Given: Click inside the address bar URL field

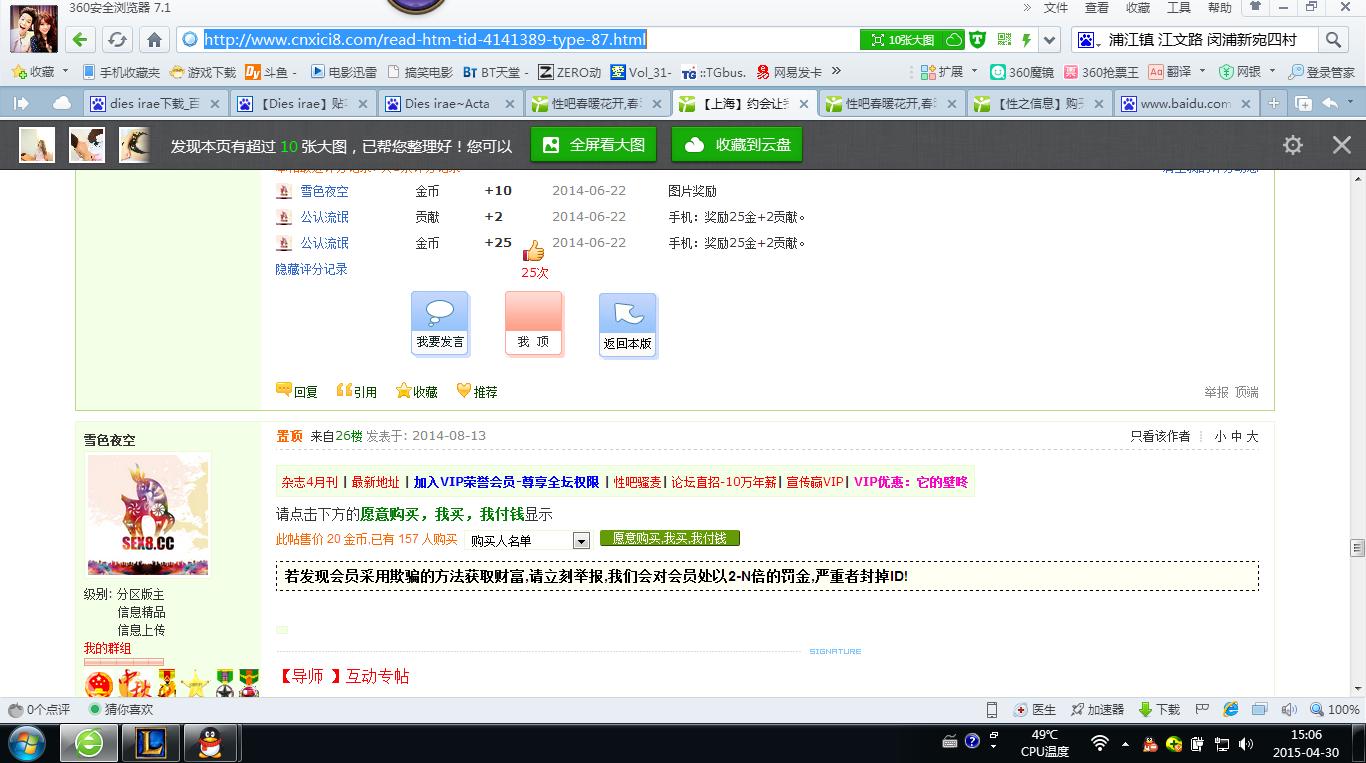Looking at the screenshot, I should 425,39.
